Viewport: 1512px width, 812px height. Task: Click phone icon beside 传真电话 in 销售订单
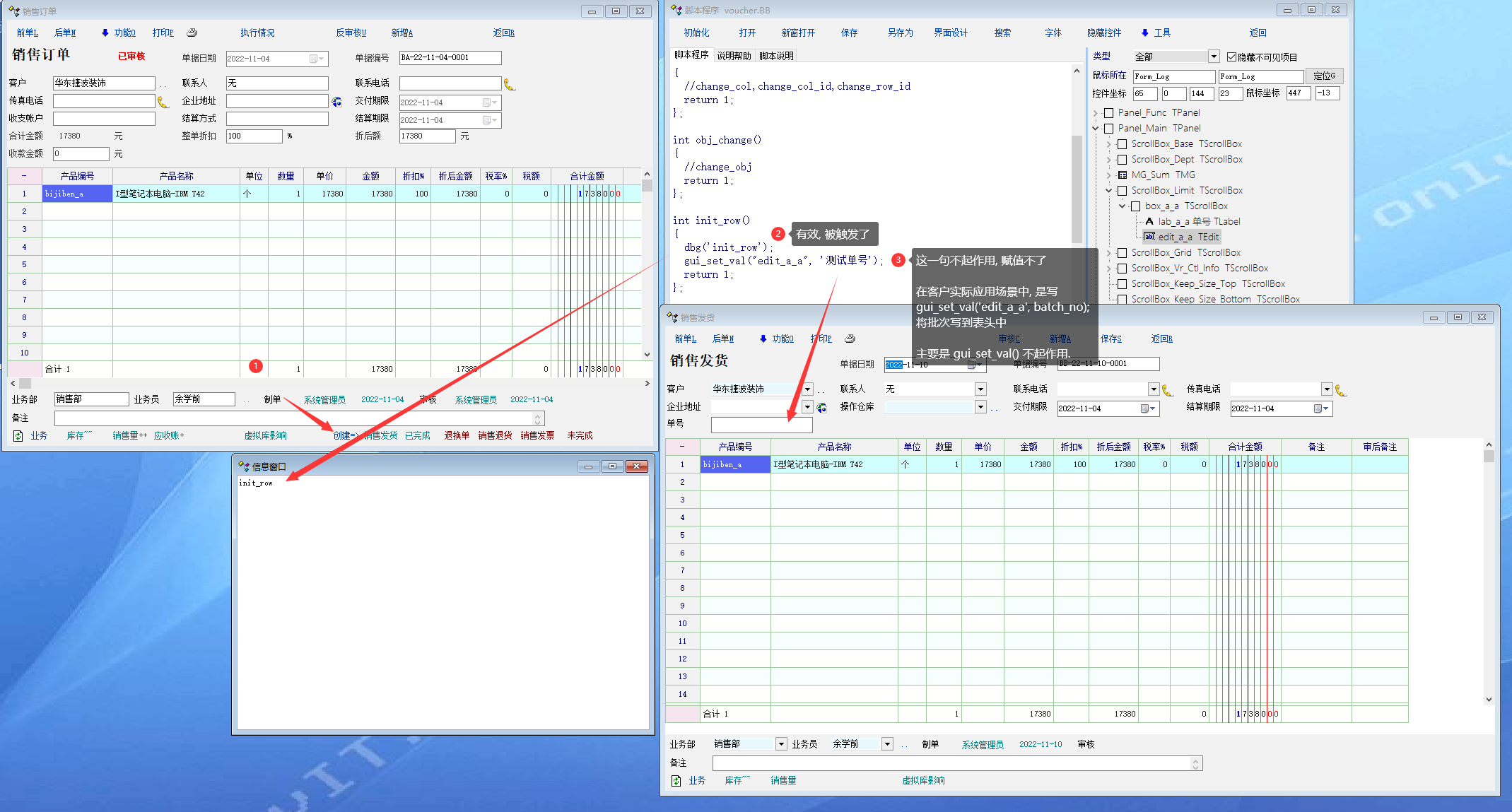(x=163, y=102)
